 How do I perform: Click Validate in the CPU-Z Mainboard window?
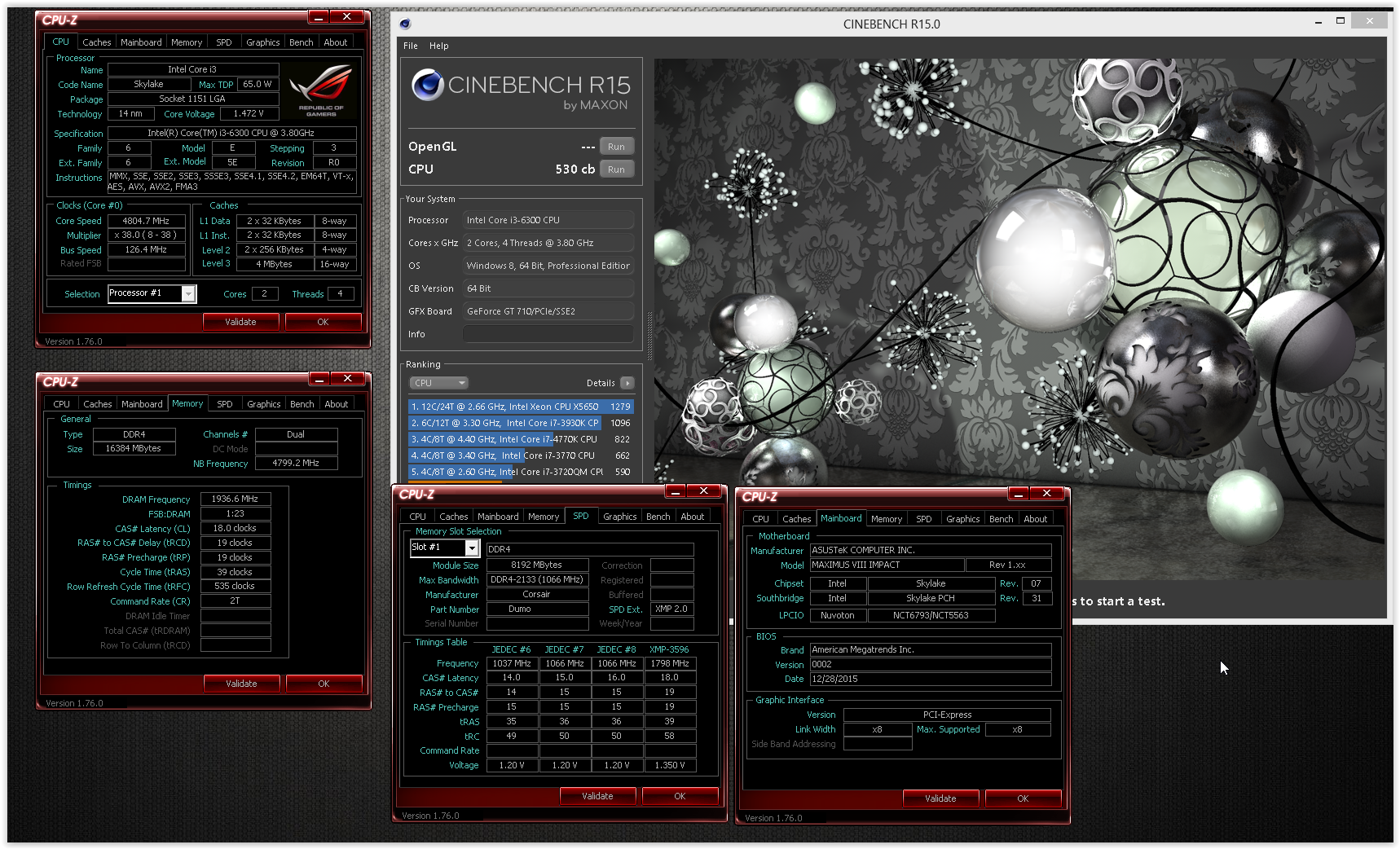[x=940, y=798]
